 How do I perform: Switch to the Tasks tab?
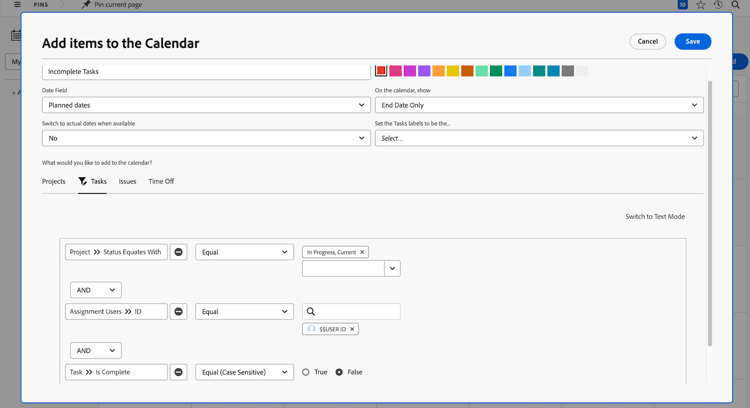[x=99, y=181]
